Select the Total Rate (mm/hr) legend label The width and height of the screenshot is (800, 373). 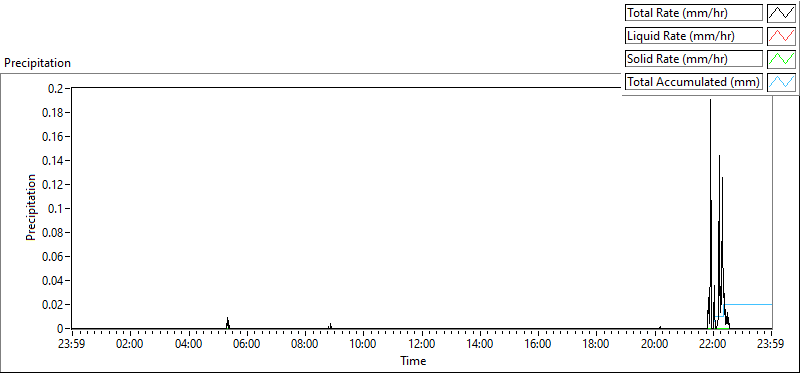(x=694, y=13)
